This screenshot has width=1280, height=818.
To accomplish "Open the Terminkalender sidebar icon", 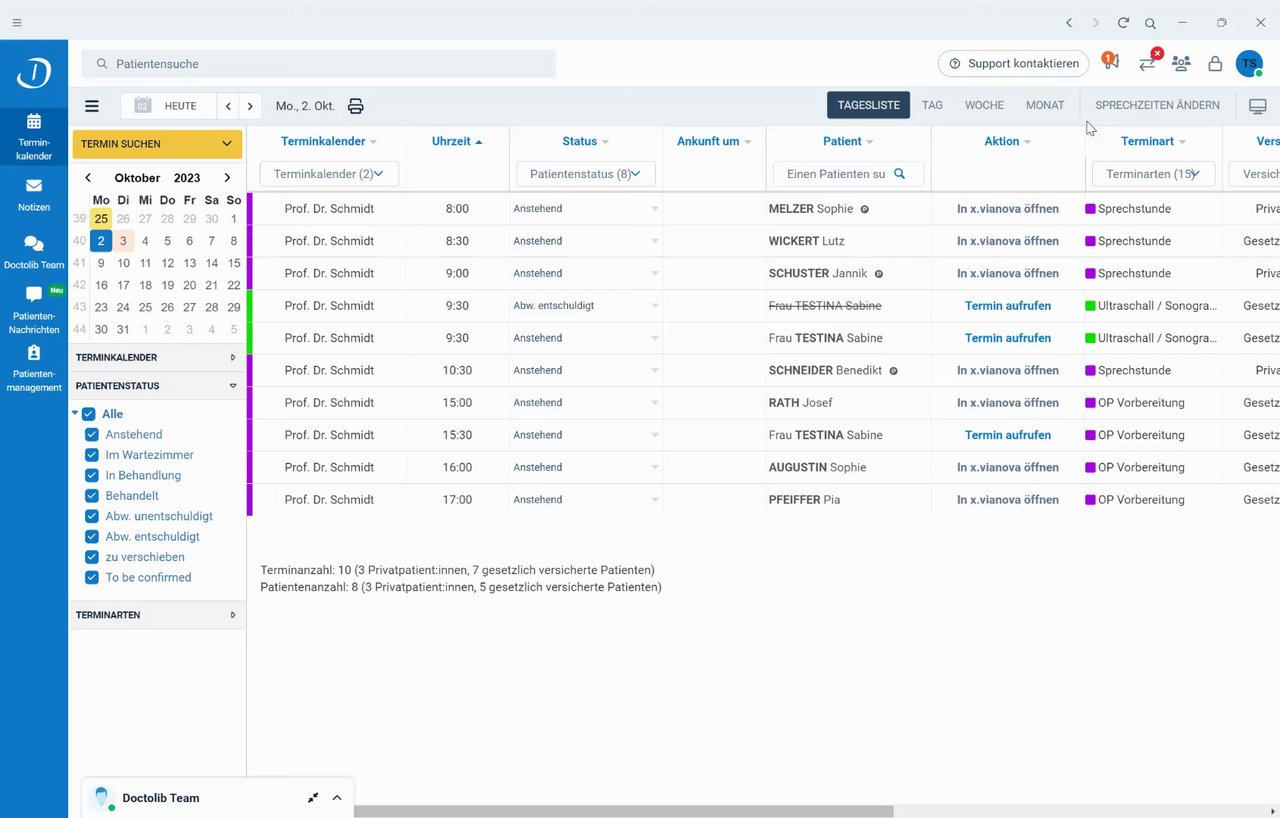I will tap(34, 122).
